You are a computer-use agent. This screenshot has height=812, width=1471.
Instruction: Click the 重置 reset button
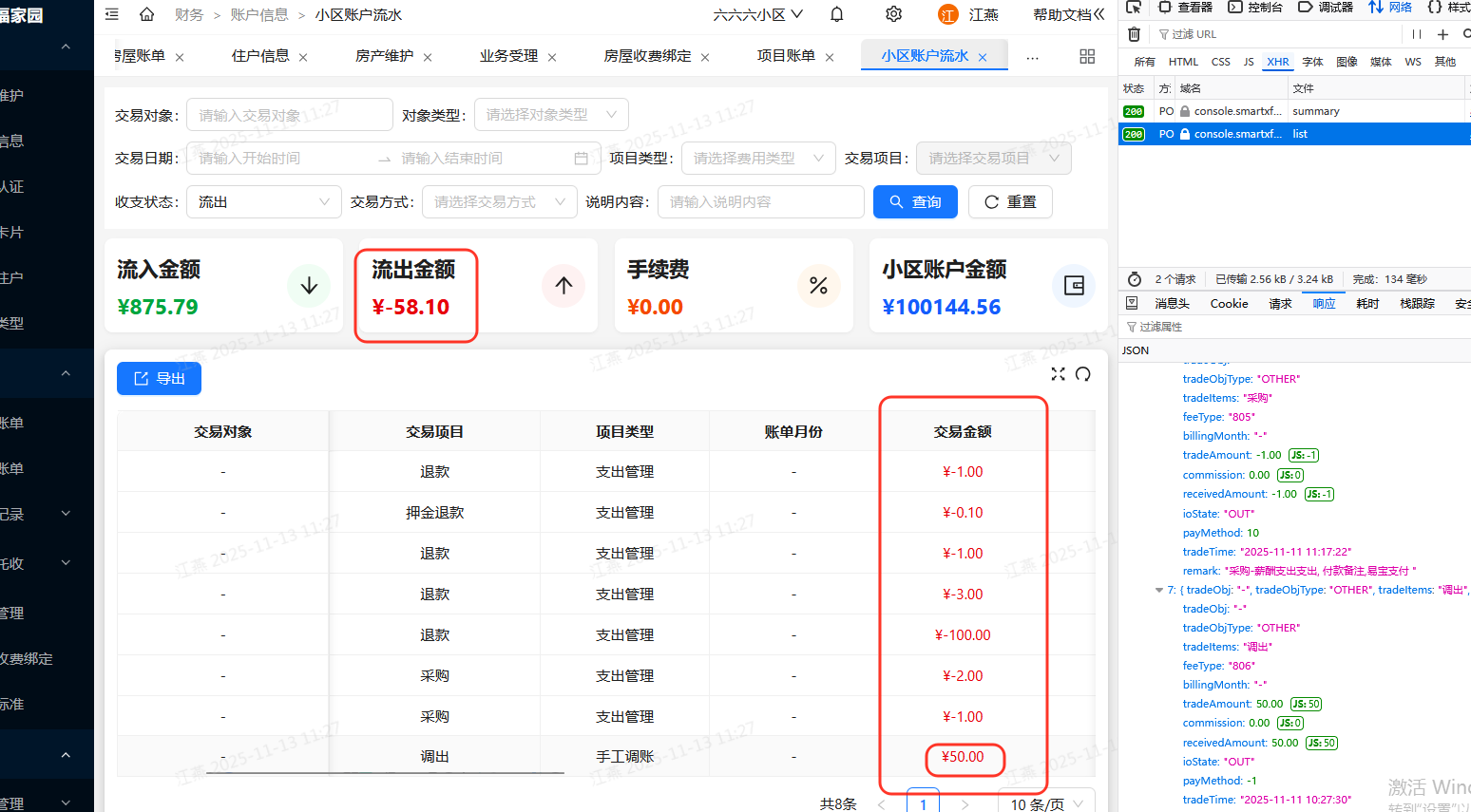pyautogui.click(x=1010, y=202)
